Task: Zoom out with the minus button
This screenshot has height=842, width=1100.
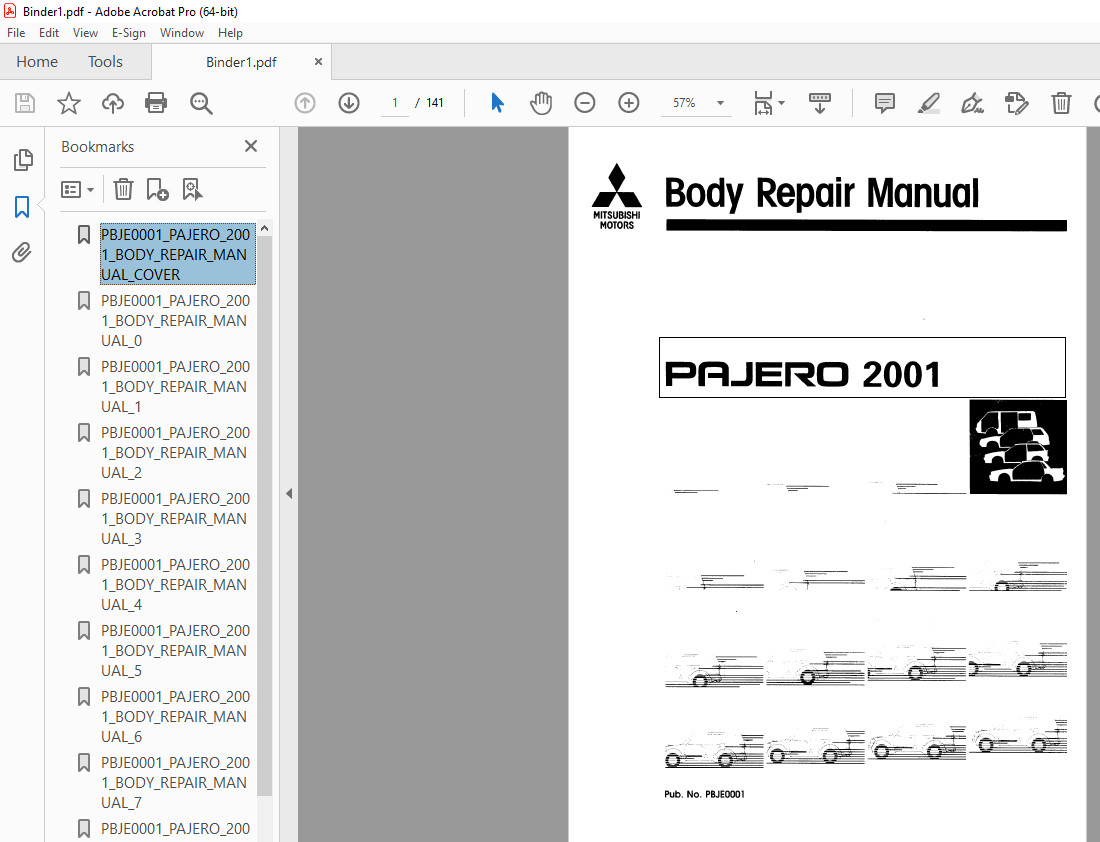Action: click(584, 103)
